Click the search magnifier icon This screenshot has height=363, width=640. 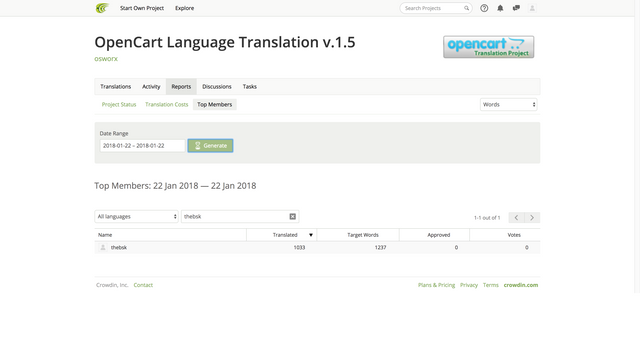466,8
